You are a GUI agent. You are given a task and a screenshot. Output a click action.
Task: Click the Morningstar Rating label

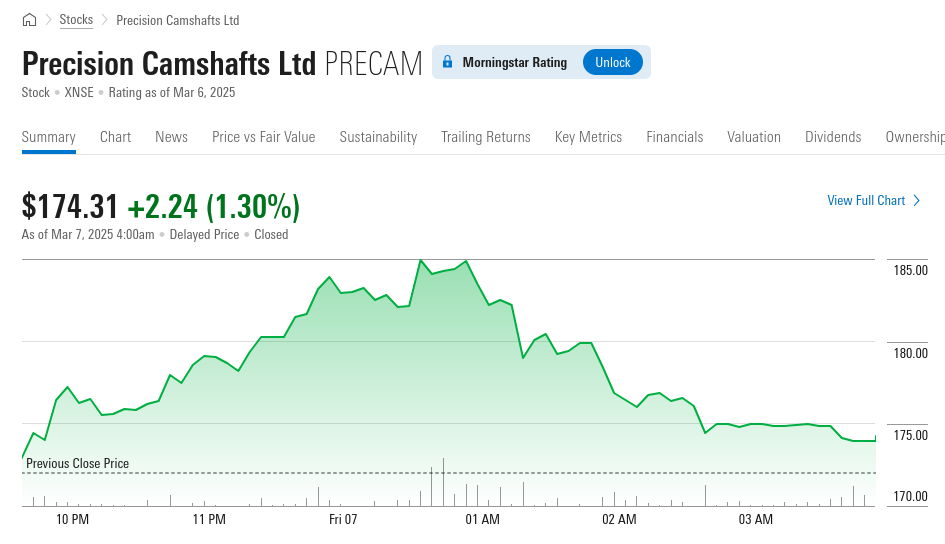514,62
